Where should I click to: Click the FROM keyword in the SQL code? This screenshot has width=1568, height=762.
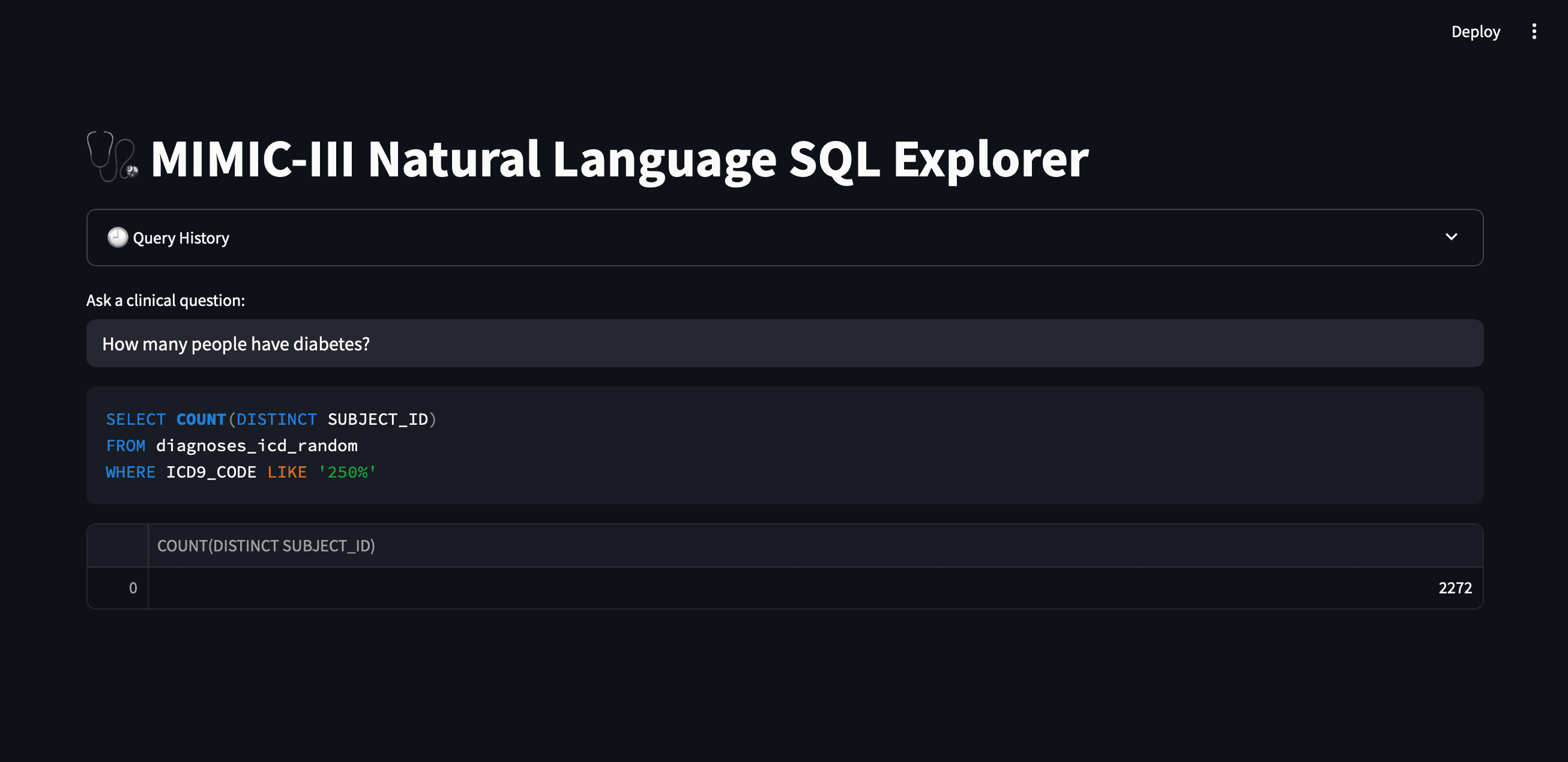(x=125, y=446)
